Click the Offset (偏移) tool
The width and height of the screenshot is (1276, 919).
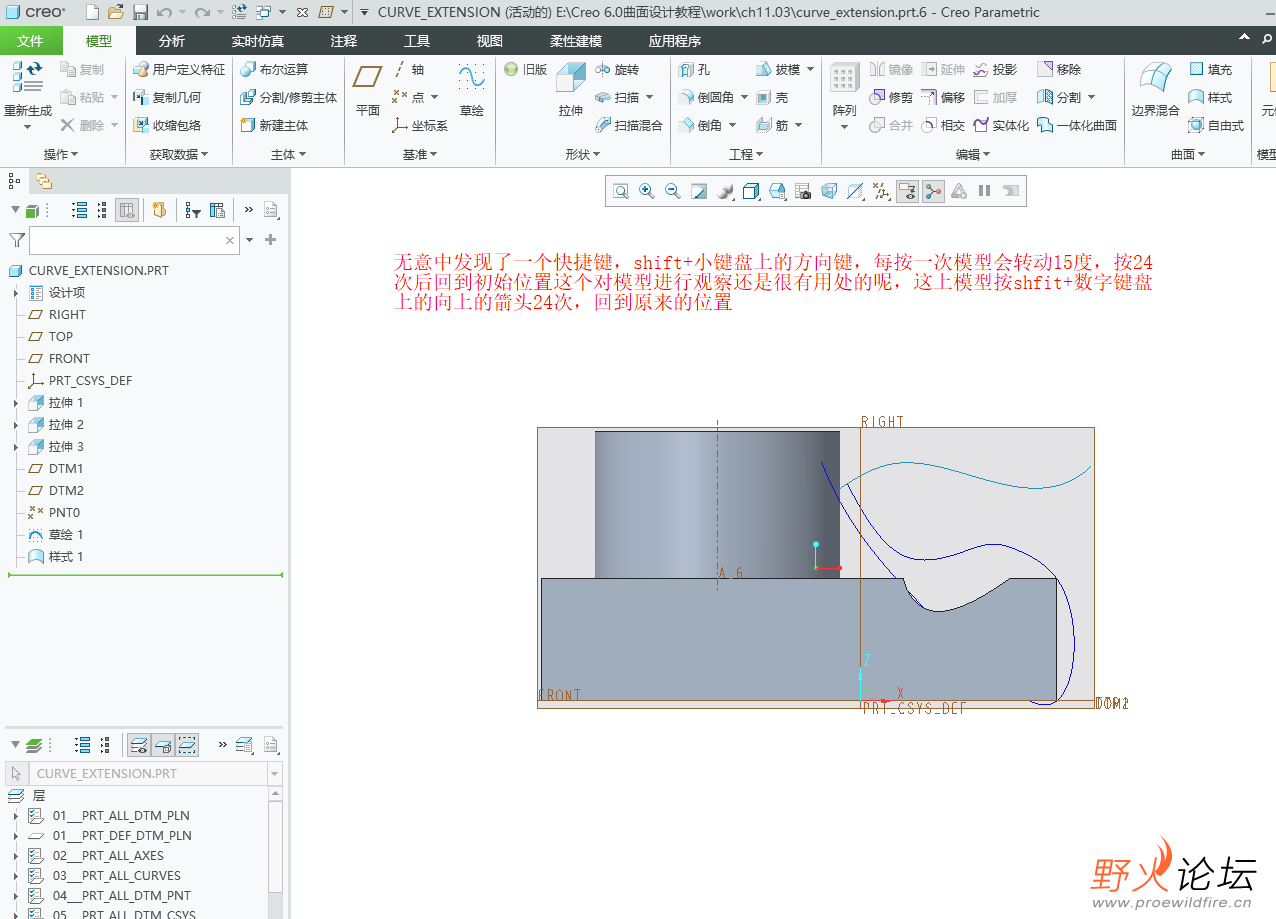943,98
